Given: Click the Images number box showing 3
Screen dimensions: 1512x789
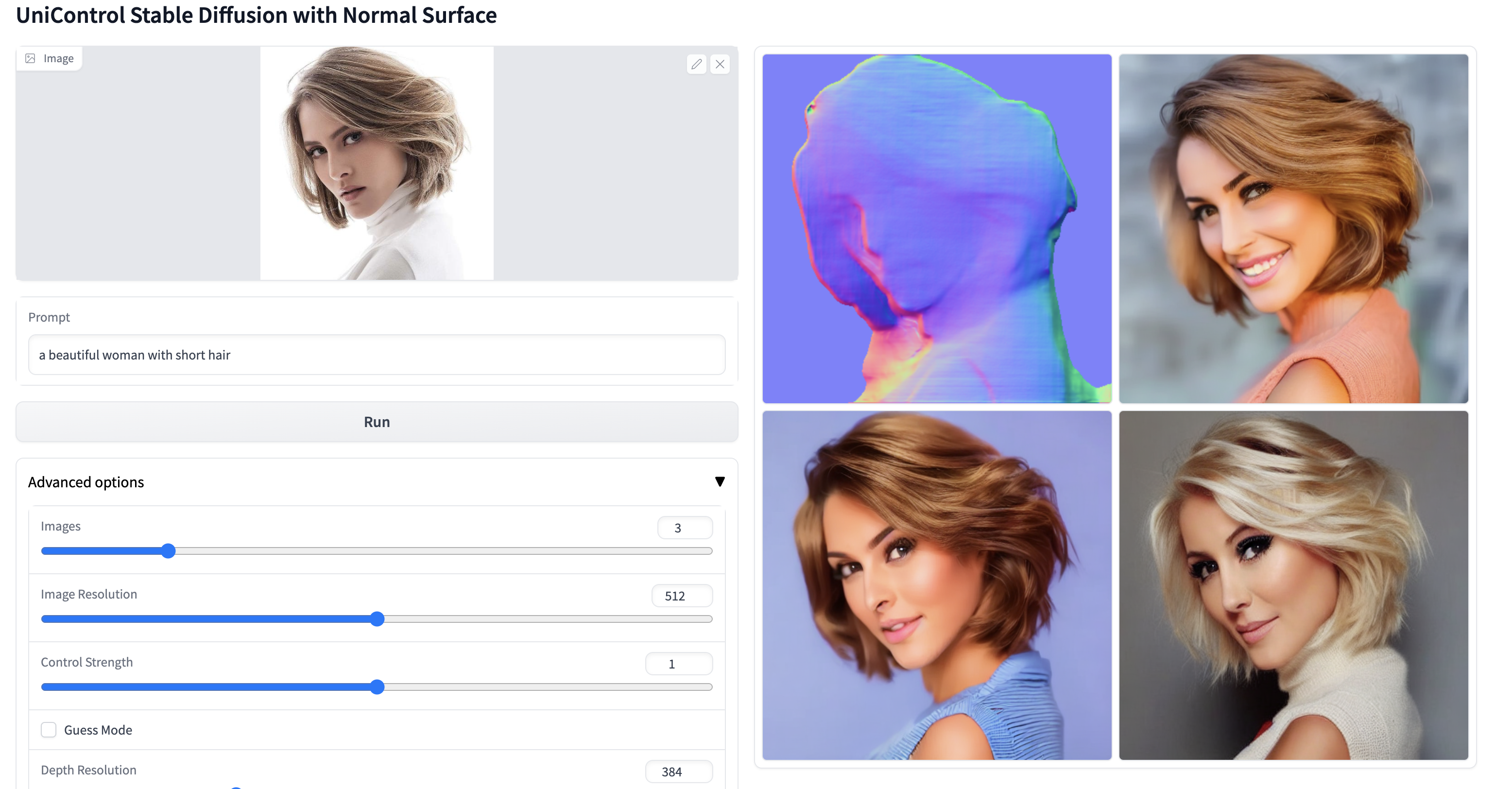Looking at the screenshot, I should [x=685, y=528].
